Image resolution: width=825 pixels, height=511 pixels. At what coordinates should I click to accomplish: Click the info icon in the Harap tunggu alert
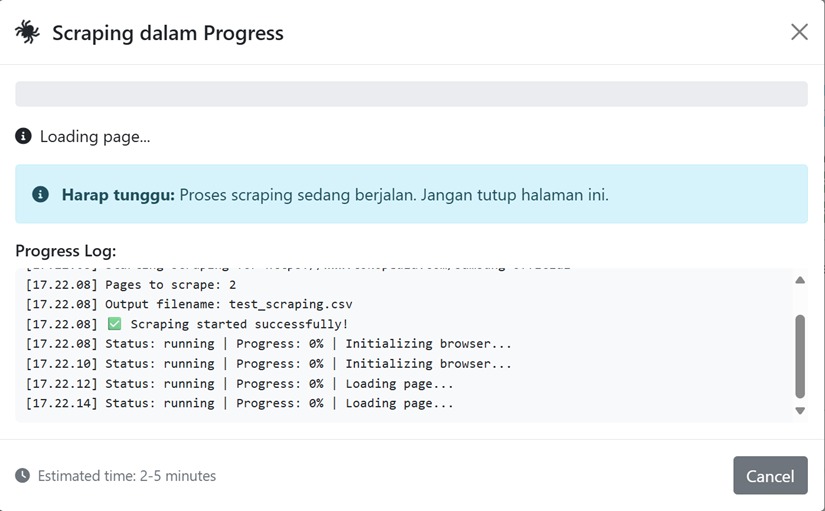pos(40,194)
